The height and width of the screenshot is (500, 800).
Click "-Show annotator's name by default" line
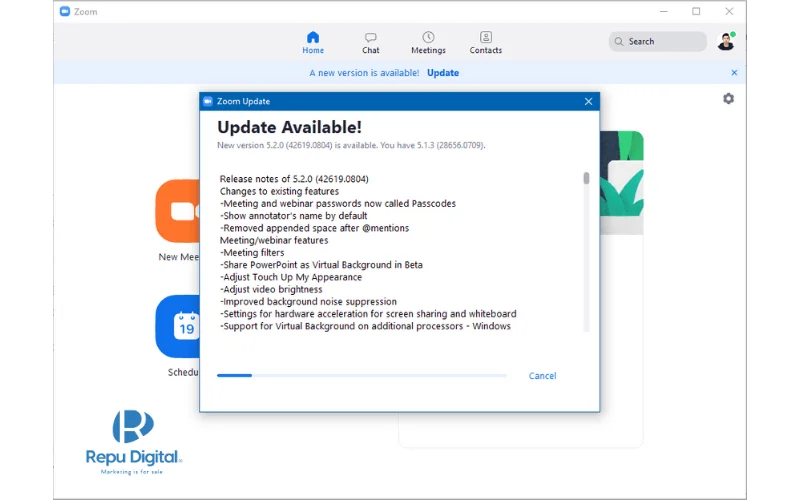point(293,216)
